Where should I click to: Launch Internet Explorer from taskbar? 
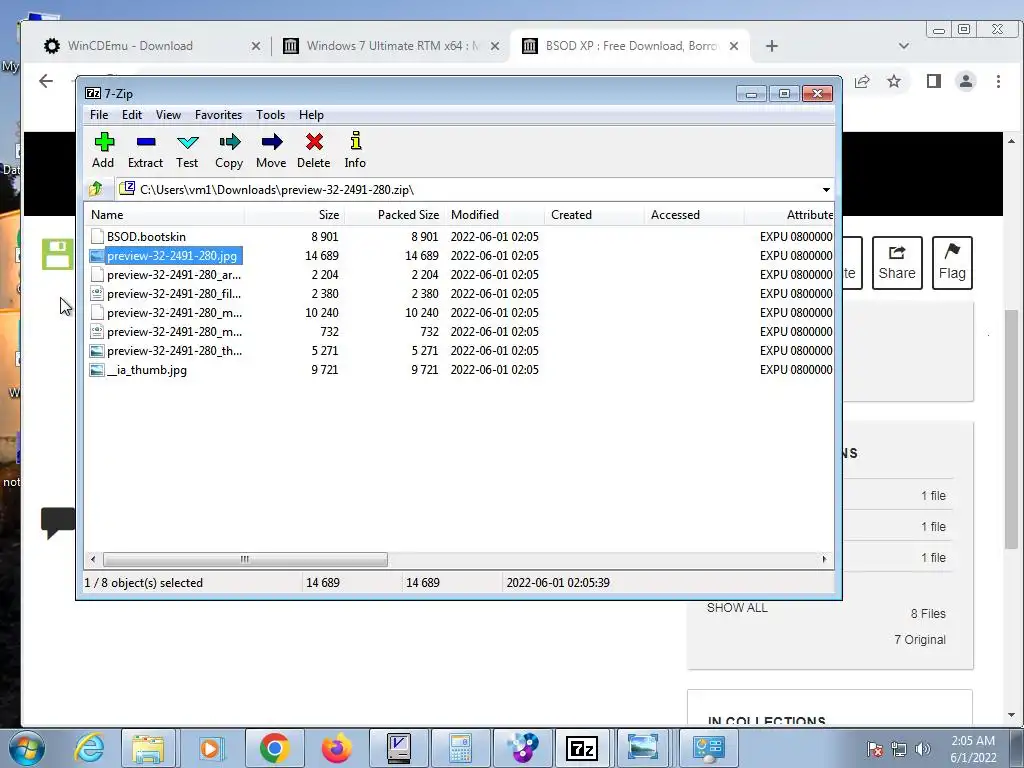pos(89,748)
